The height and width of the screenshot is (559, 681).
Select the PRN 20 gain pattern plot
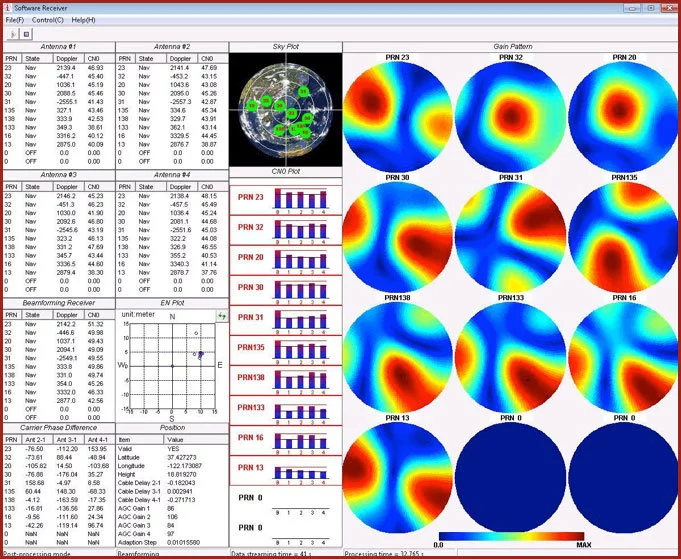(624, 117)
